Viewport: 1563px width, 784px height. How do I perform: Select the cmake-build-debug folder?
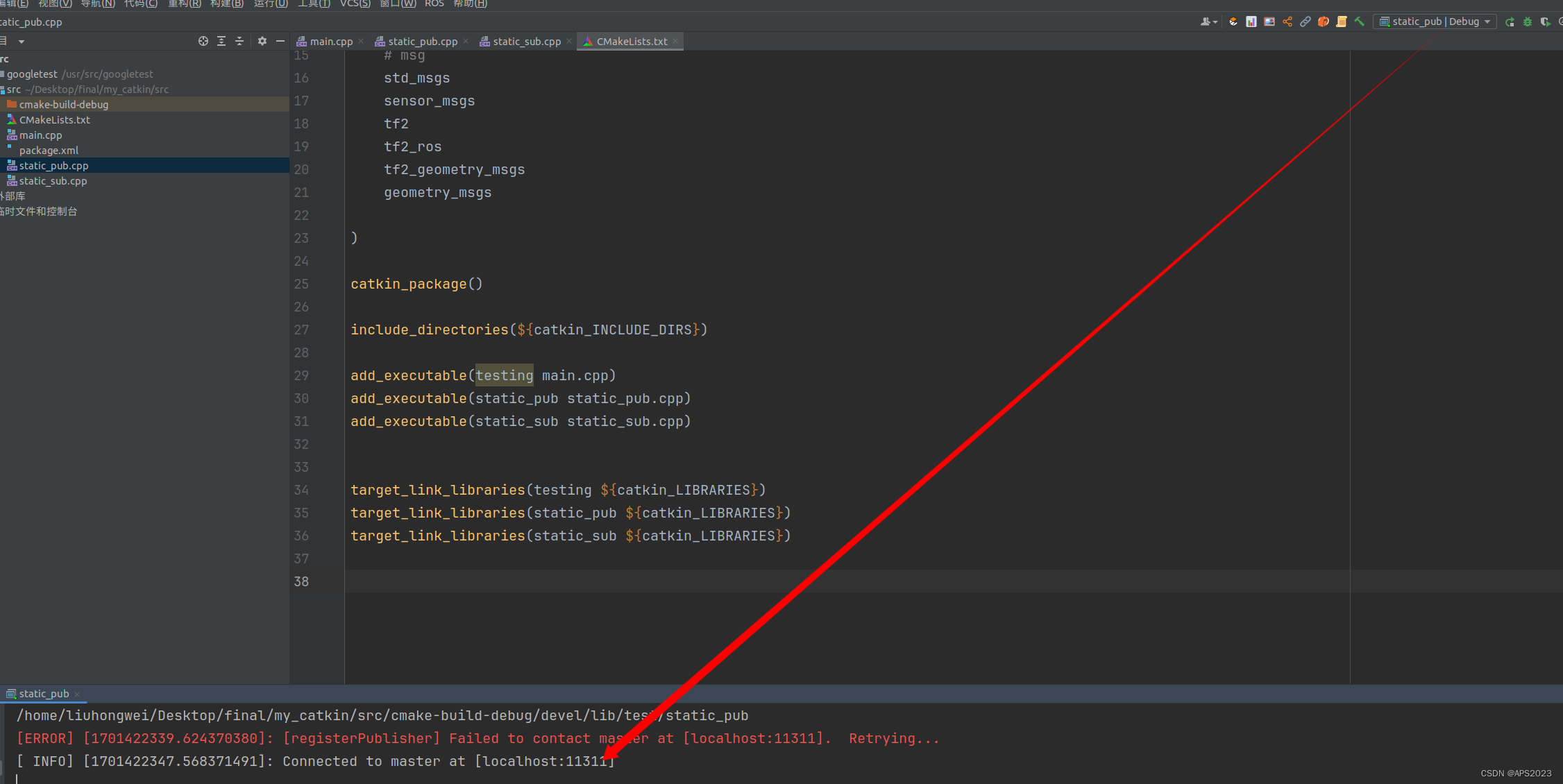click(x=63, y=105)
